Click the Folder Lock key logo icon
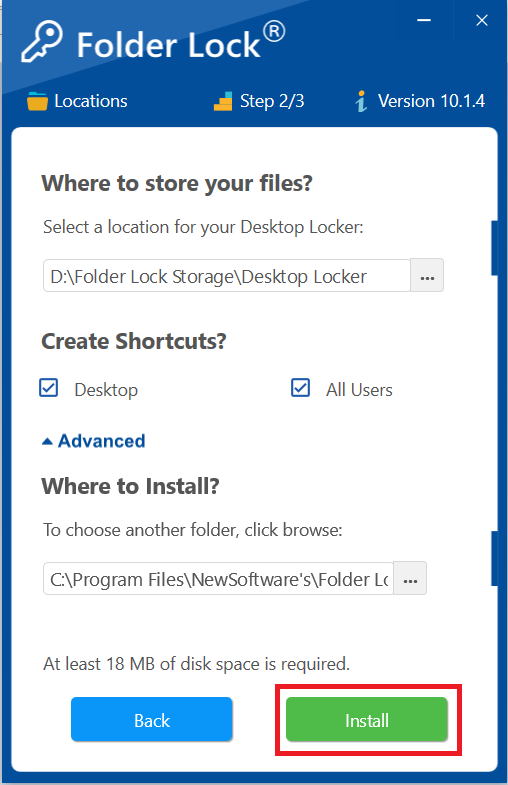This screenshot has height=785, width=508. (x=42, y=42)
